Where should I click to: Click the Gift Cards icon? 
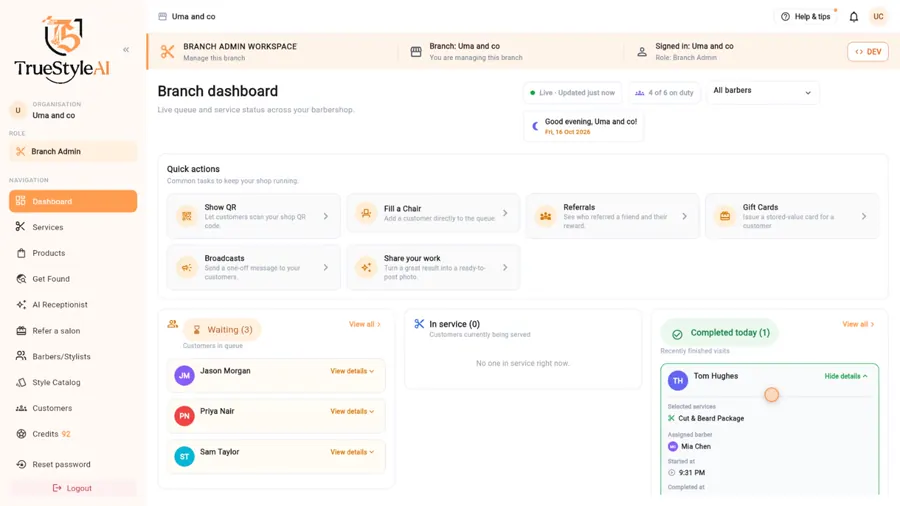pos(725,216)
